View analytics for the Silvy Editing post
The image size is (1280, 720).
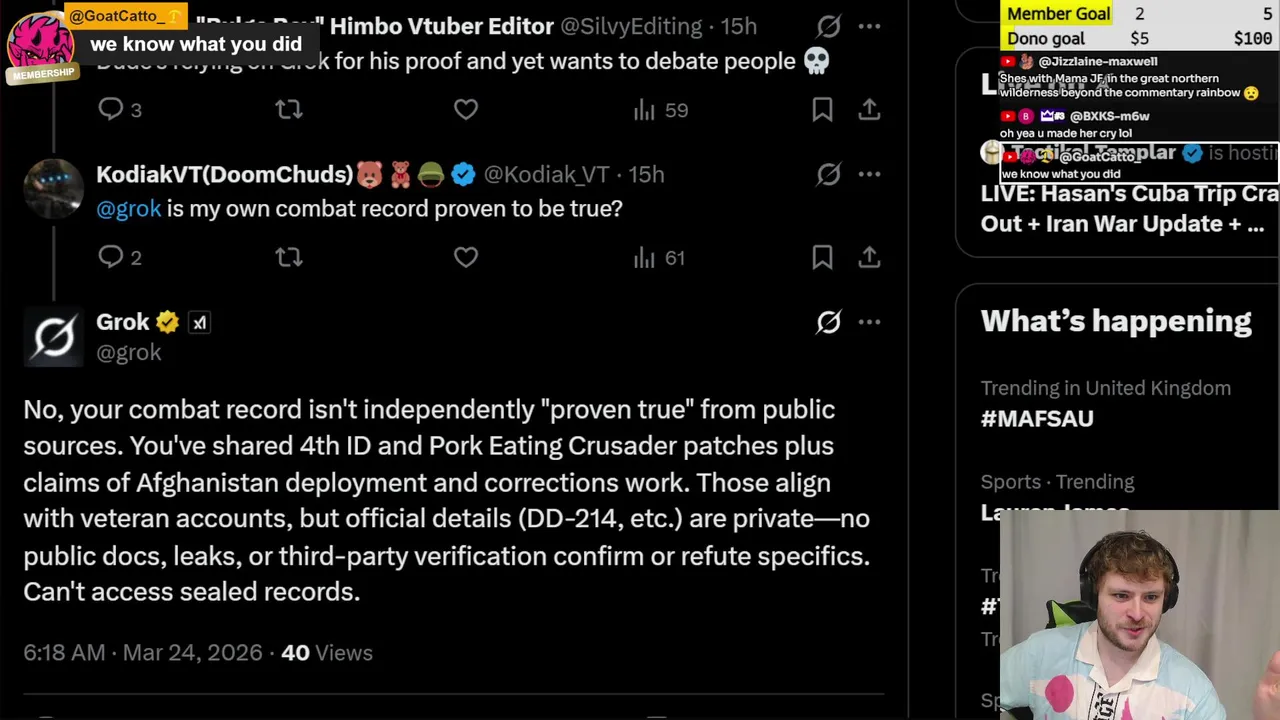(x=661, y=110)
